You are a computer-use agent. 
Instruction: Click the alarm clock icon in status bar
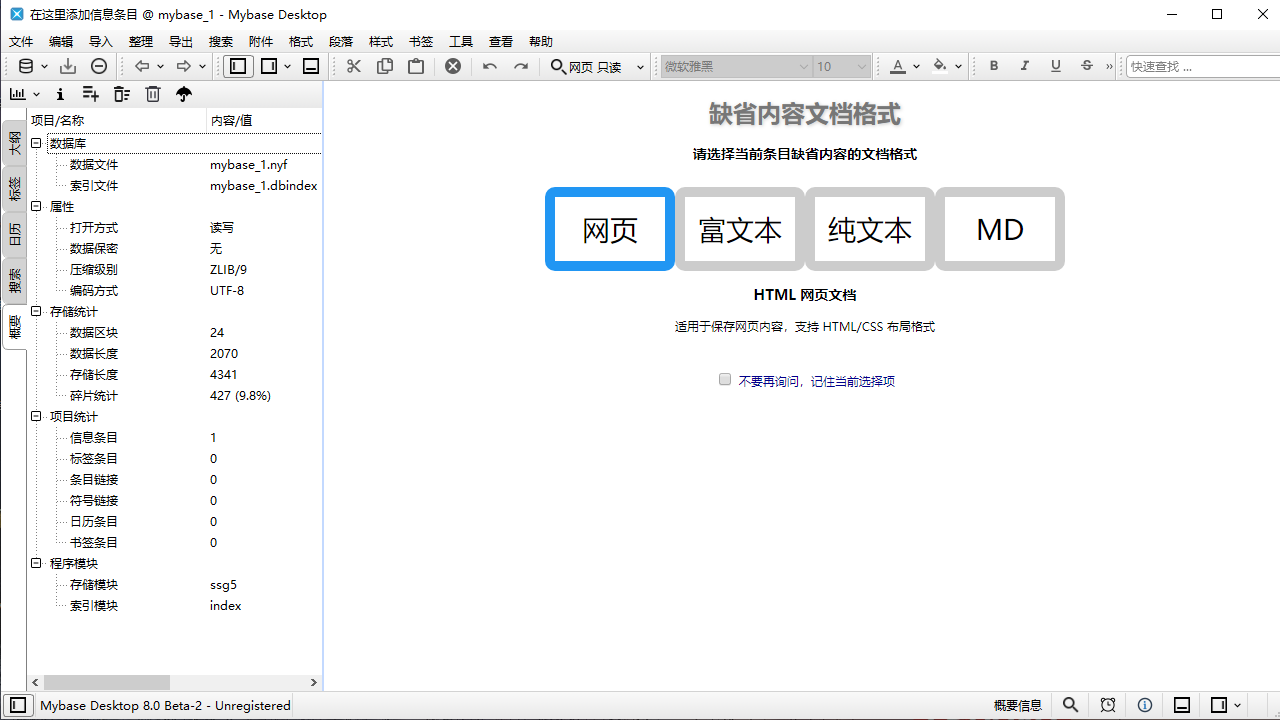(x=1108, y=705)
